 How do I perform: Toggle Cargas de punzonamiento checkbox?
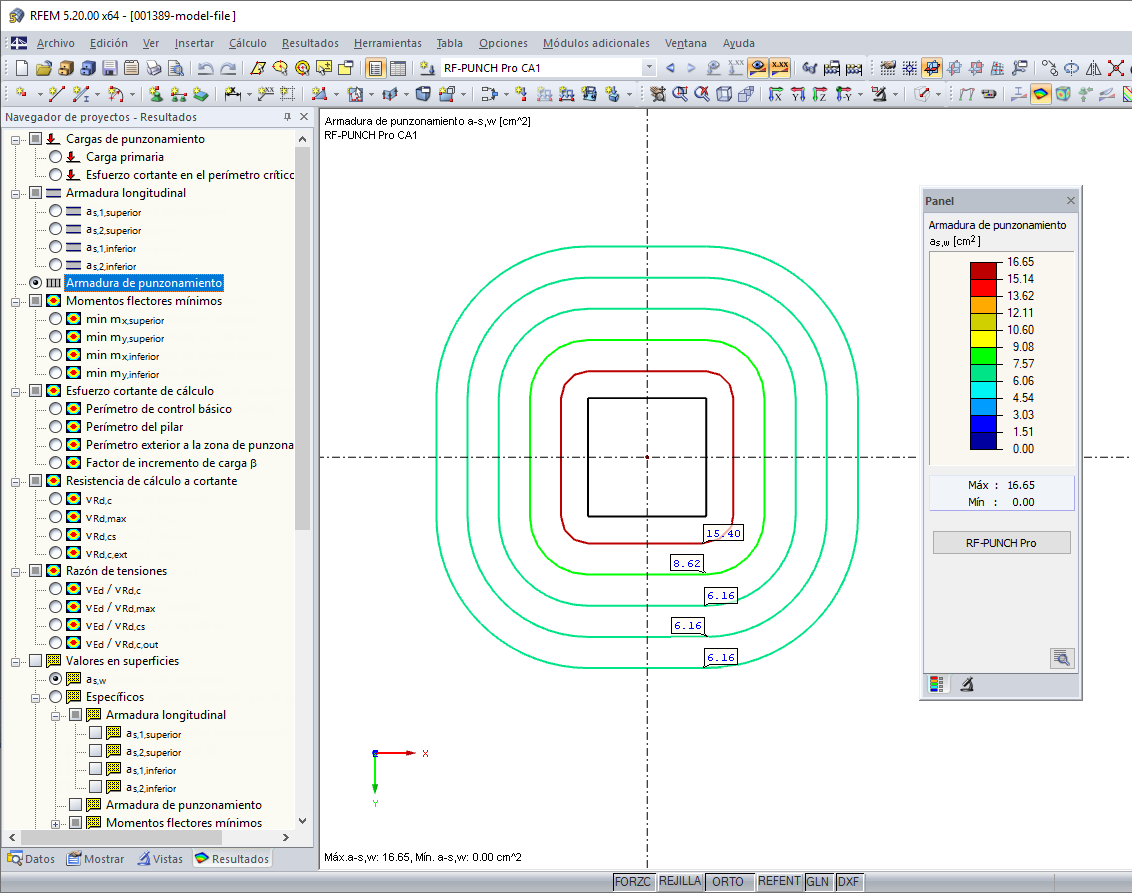[x=35, y=139]
